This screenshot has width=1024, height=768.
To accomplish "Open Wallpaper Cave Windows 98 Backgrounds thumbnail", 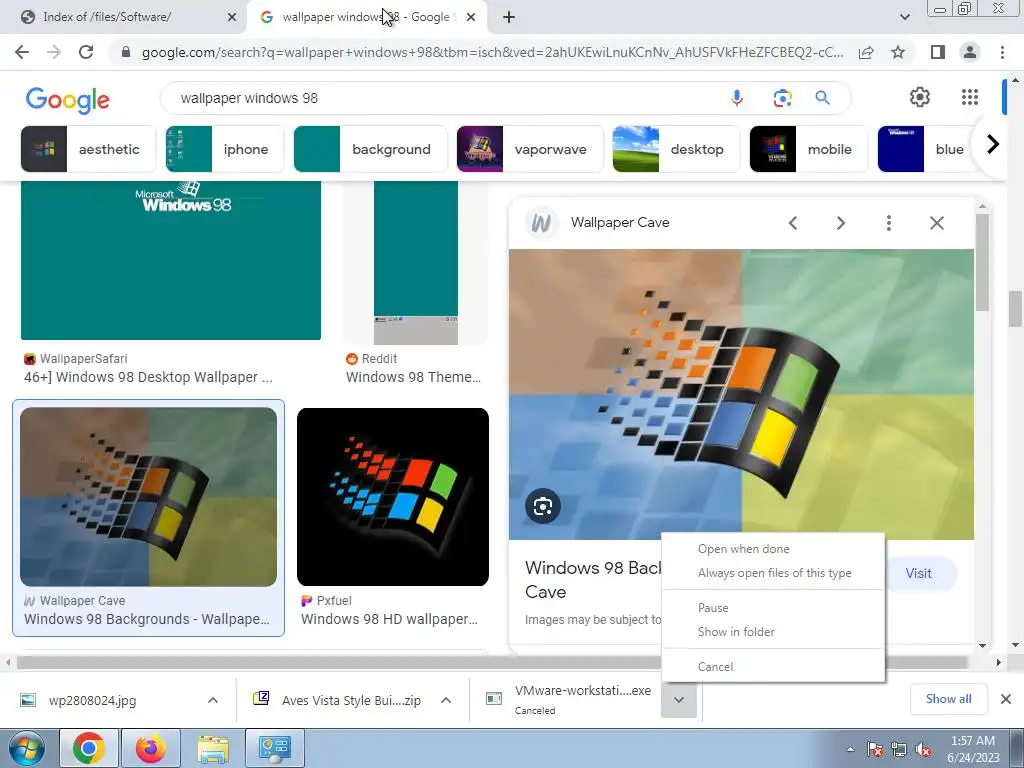I will pyautogui.click(x=148, y=497).
